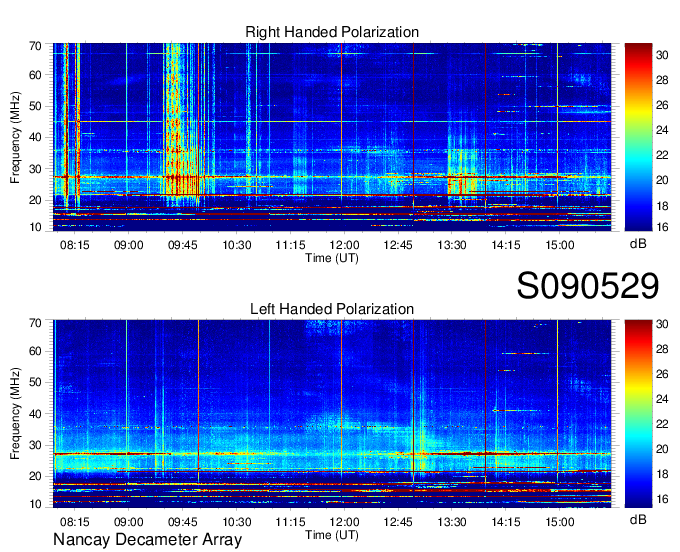Click 50 MHz tick on right-handed frequency axis
The height and width of the screenshot is (552, 680).
[35, 106]
